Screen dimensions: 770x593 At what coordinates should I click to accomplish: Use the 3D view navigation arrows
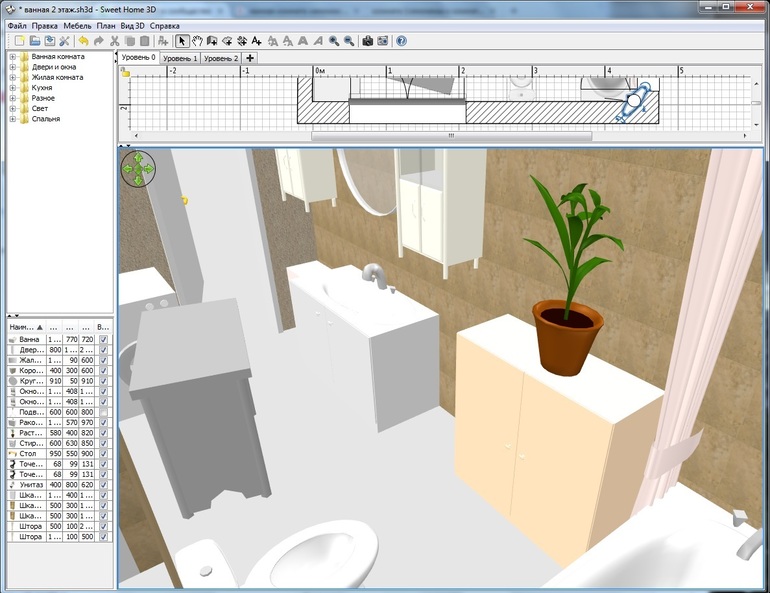coord(137,168)
